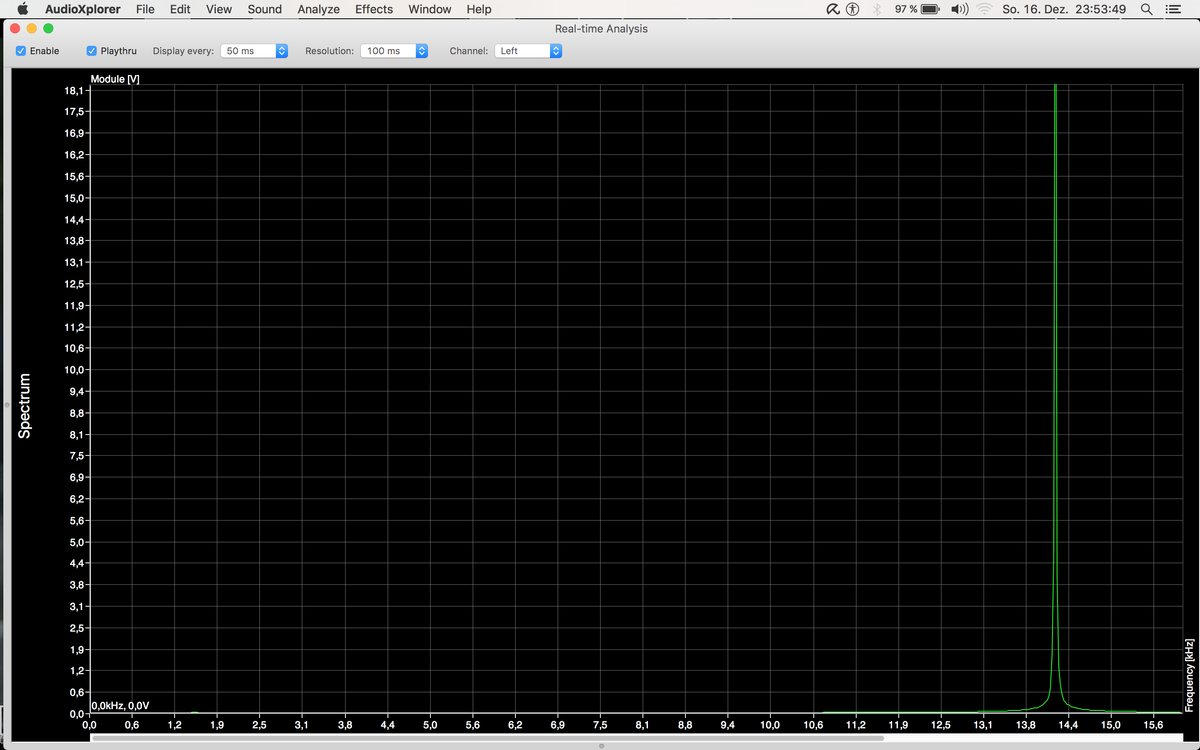Open the Window menu
The height and width of the screenshot is (750, 1200).
pyautogui.click(x=430, y=9)
